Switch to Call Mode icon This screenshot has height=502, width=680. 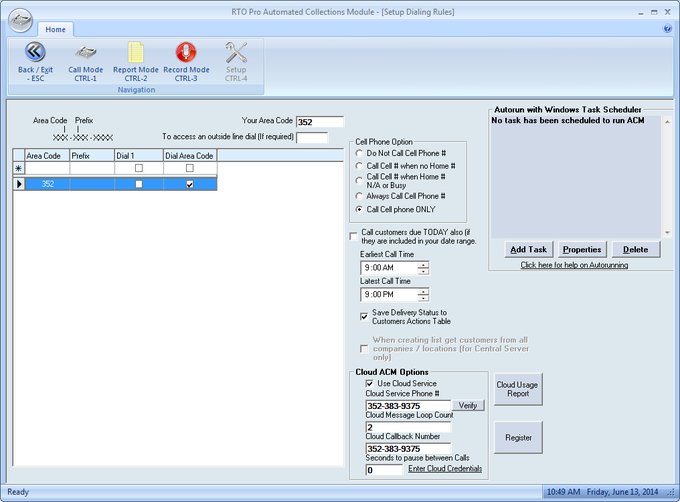pos(85,53)
